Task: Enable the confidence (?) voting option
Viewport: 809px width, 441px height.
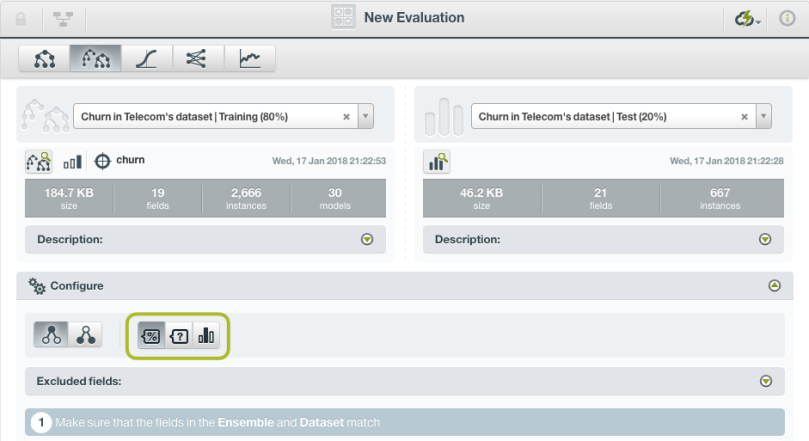Action: (x=179, y=336)
